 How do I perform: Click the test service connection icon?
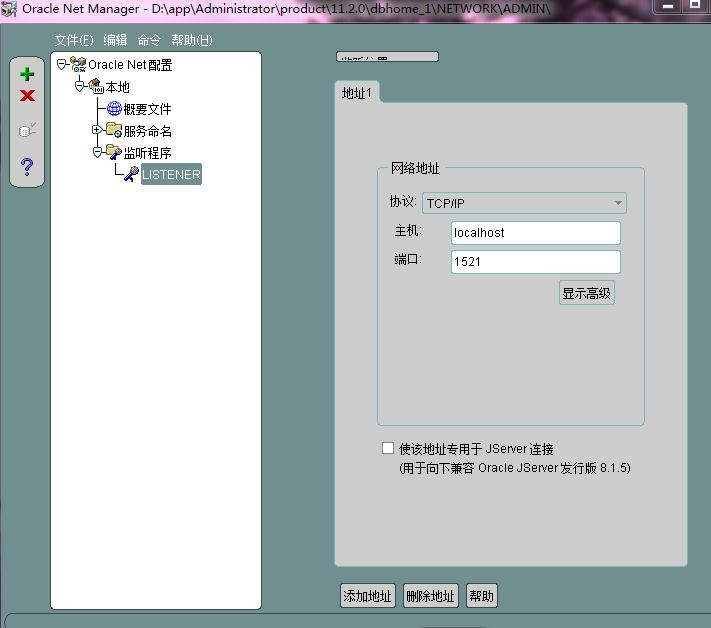[27, 130]
